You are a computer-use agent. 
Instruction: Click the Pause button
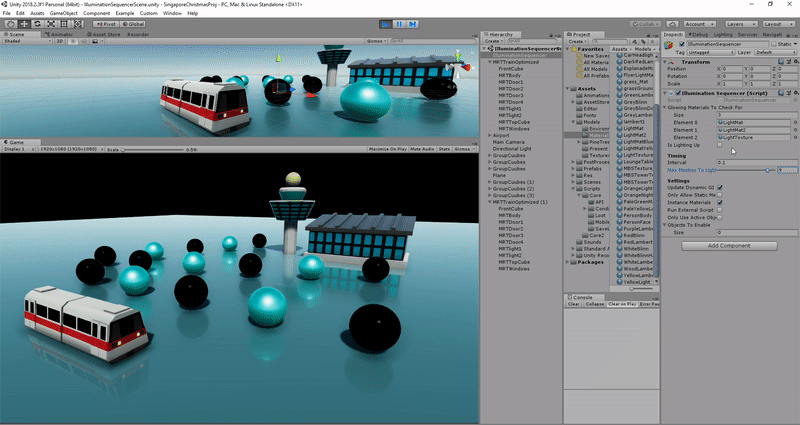point(399,24)
